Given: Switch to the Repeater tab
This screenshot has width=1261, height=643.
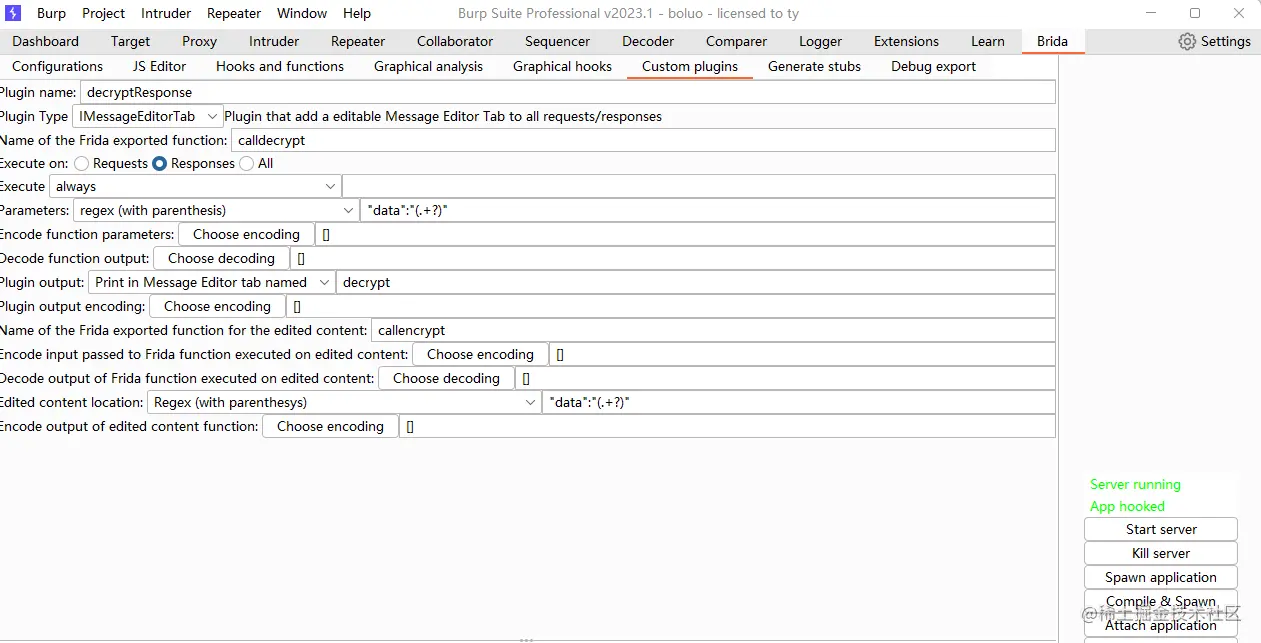Looking at the screenshot, I should pos(358,41).
